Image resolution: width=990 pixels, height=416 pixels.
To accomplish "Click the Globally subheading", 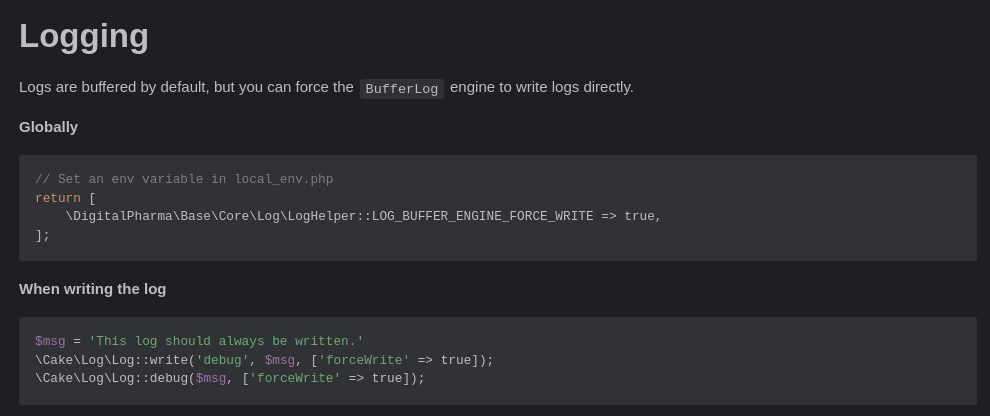I will pyautogui.click(x=48, y=127).
